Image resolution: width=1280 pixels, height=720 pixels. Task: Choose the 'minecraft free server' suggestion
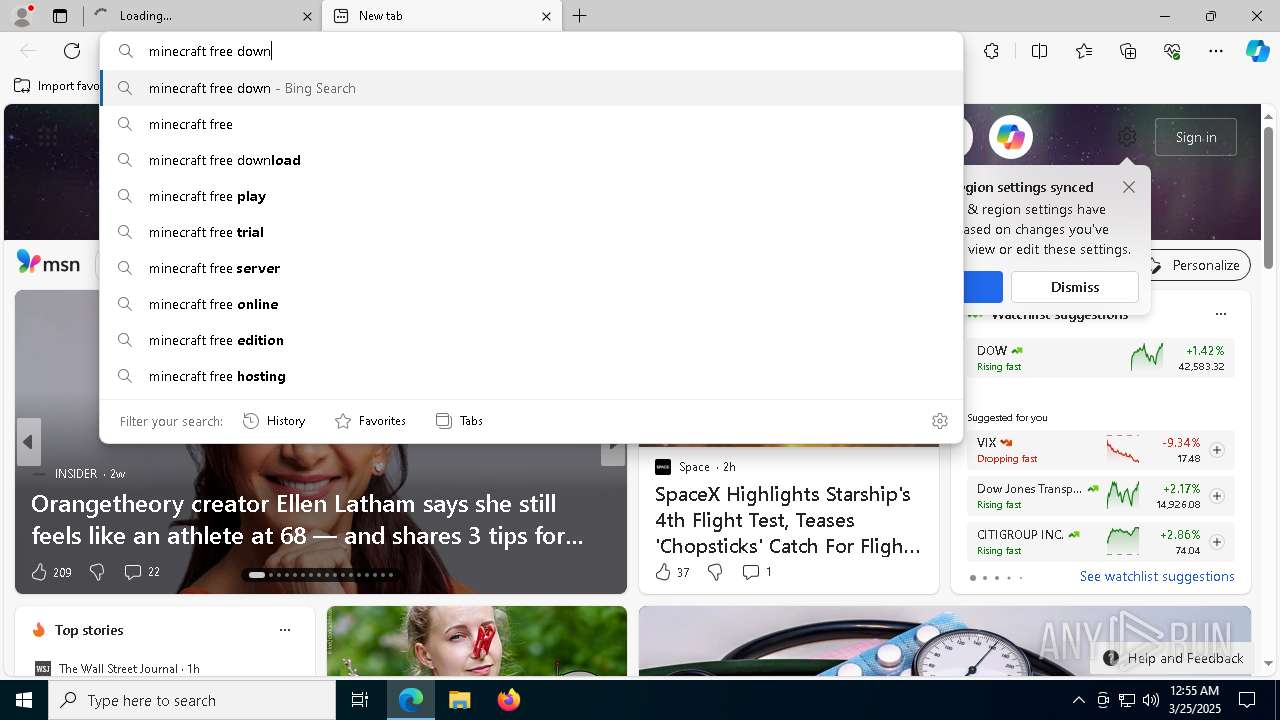pos(531,268)
